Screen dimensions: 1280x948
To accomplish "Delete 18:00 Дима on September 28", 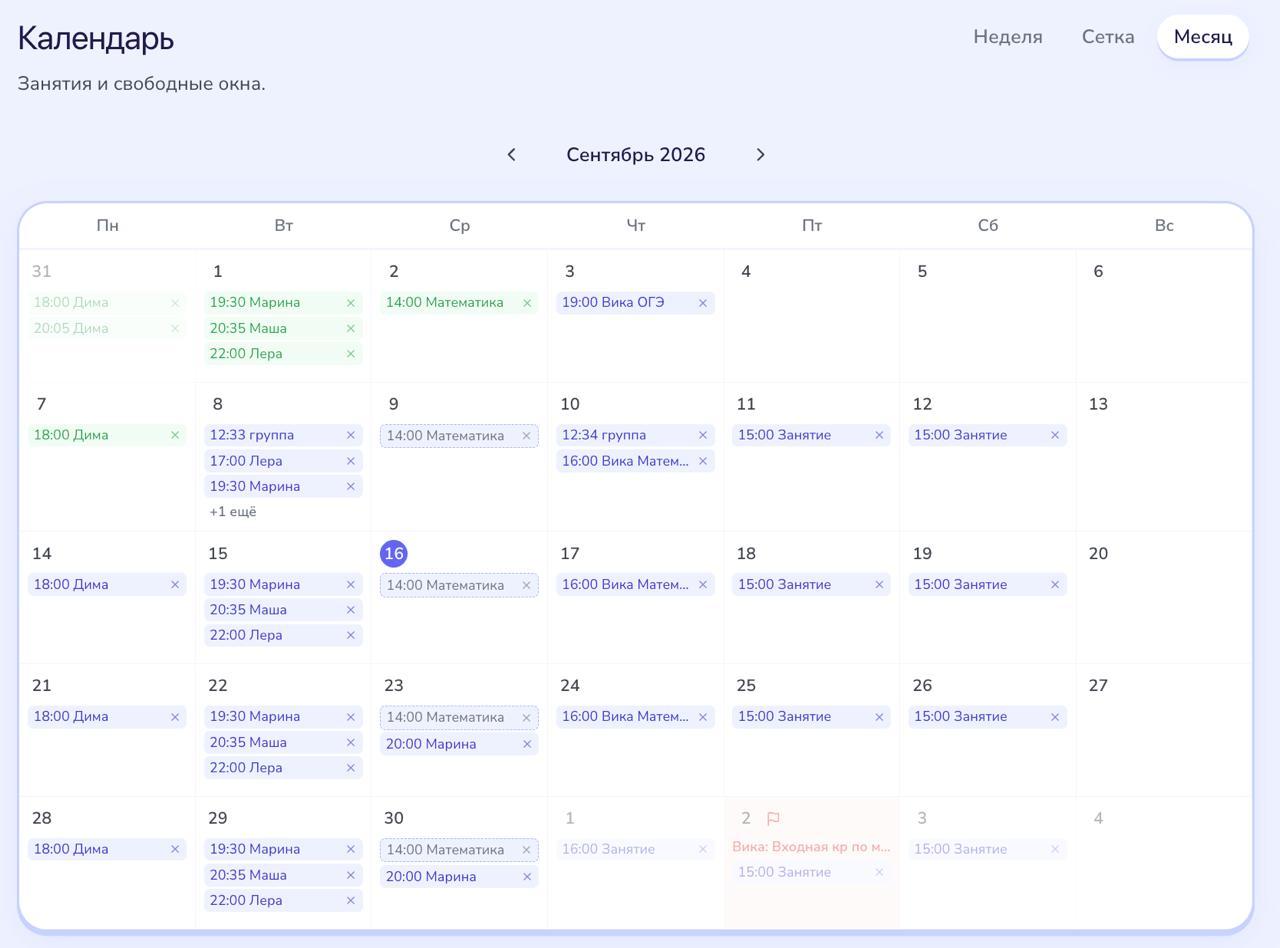I will point(175,849).
